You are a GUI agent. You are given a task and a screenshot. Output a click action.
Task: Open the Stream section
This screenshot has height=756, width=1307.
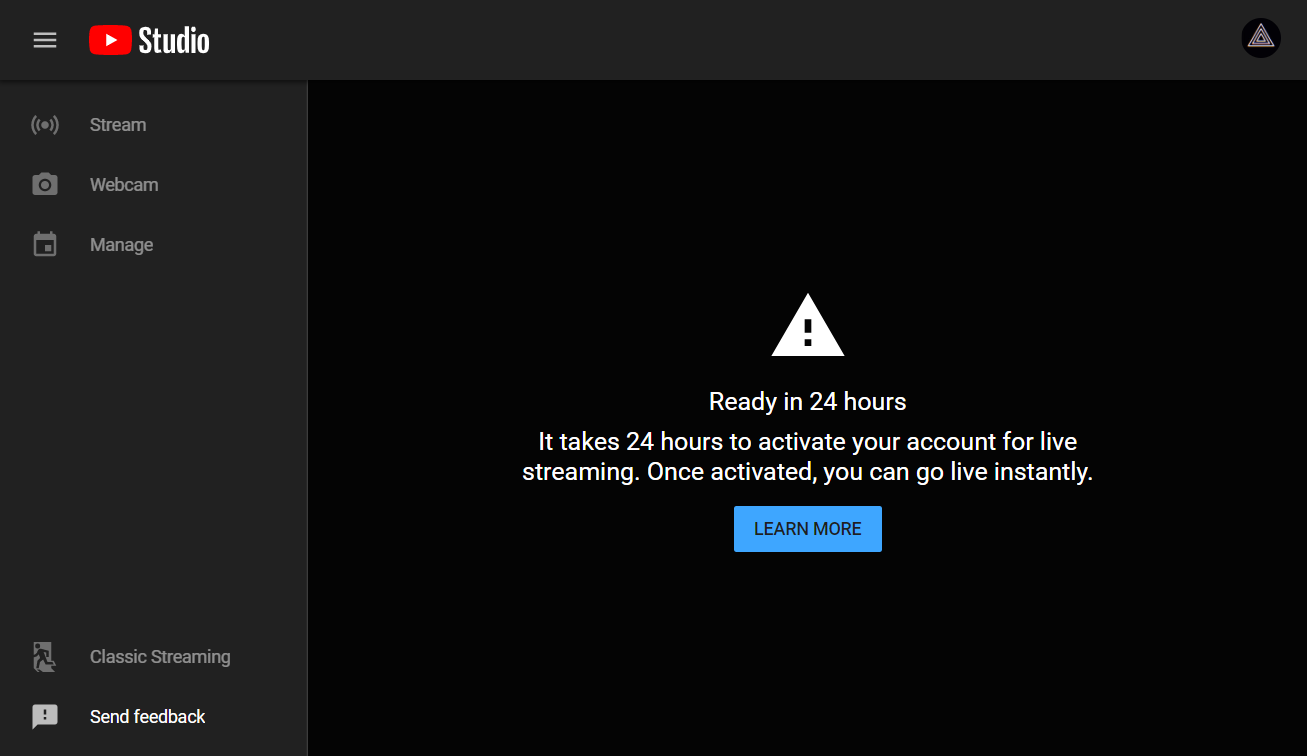(x=117, y=124)
